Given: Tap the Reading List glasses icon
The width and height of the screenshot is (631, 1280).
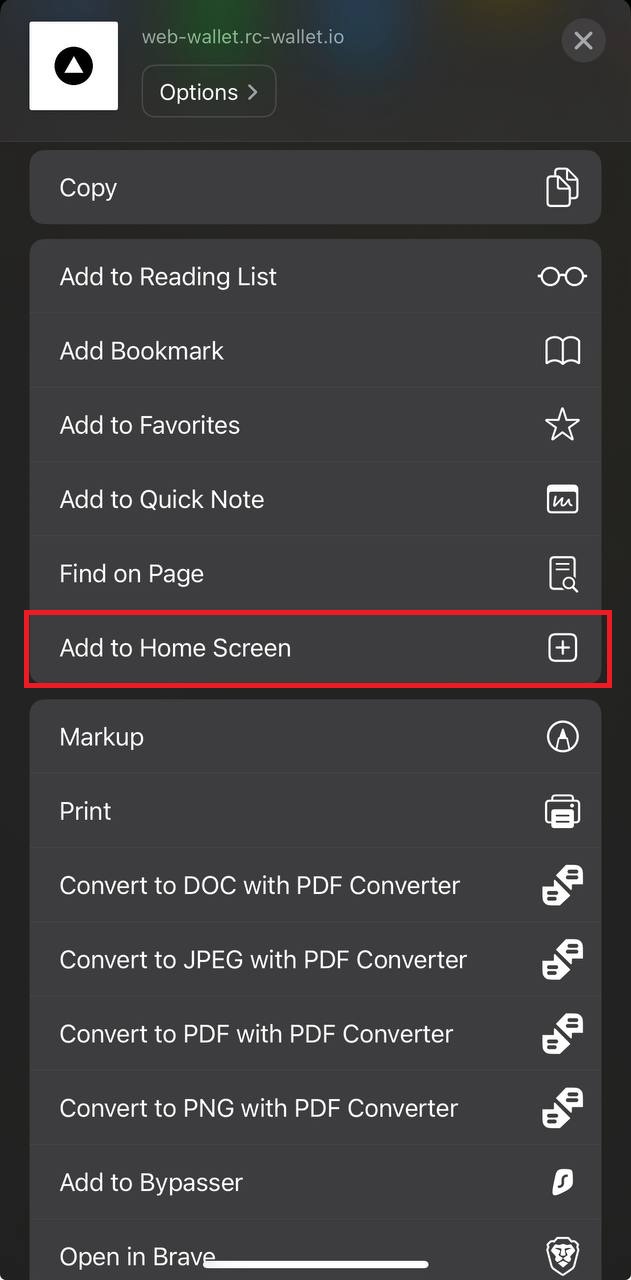Looking at the screenshot, I should coord(562,277).
